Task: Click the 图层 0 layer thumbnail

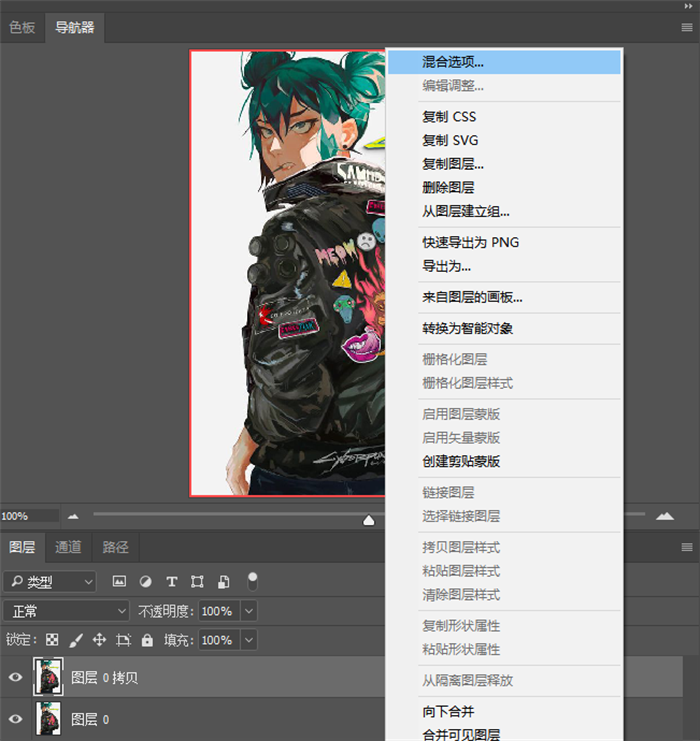Action: 48,718
